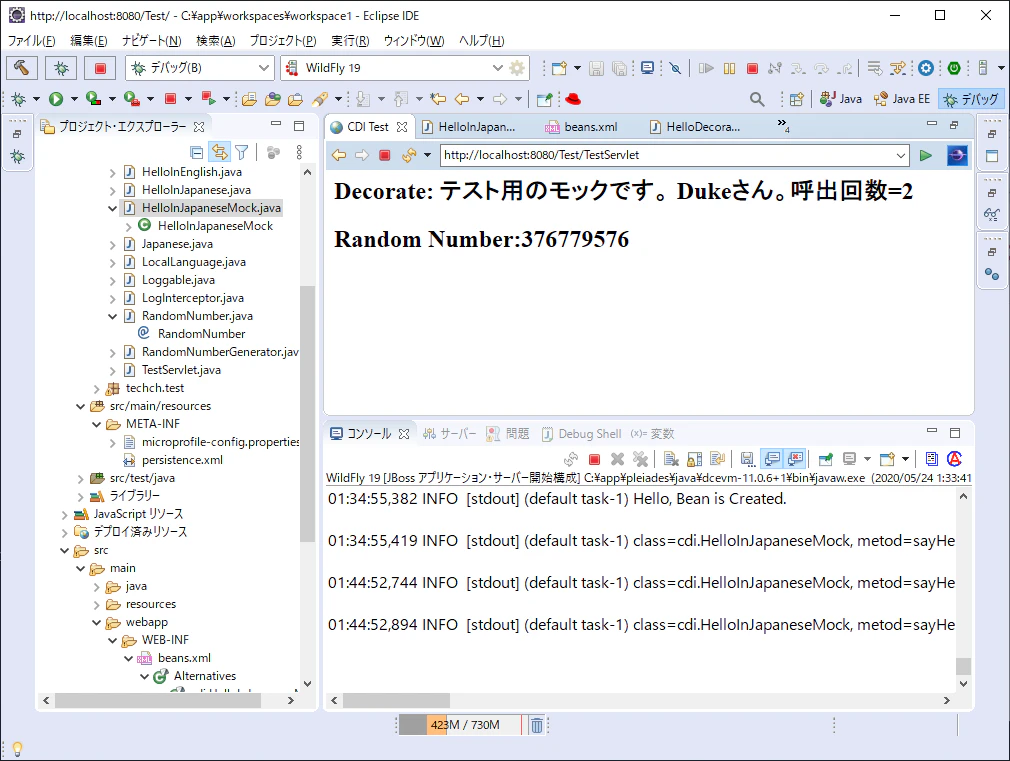
Task: Click the hammer build icon in launch bar
Action: [21, 68]
